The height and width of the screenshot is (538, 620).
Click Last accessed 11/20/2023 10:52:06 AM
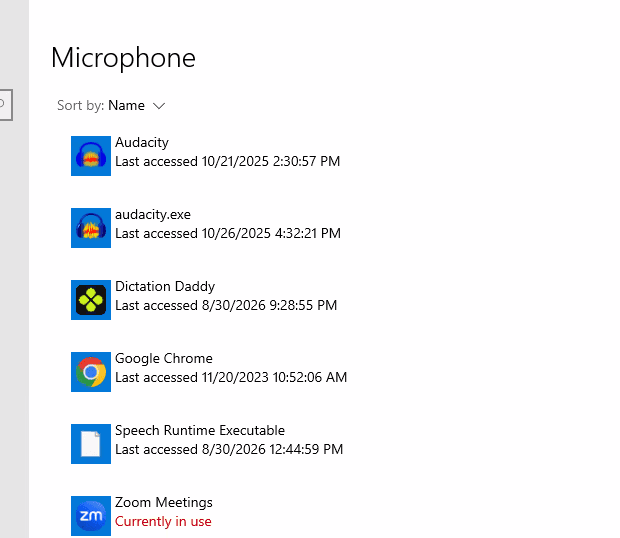tap(231, 377)
